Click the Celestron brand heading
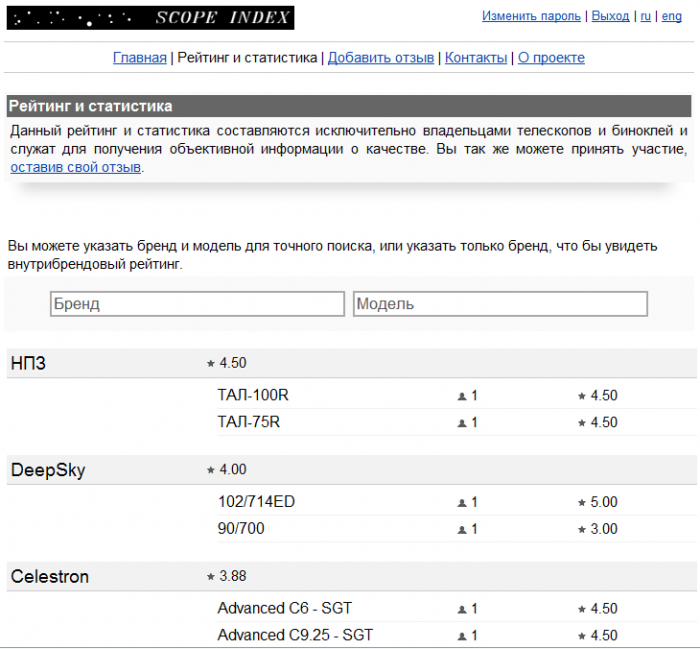The width and height of the screenshot is (700, 649). click(x=50, y=577)
